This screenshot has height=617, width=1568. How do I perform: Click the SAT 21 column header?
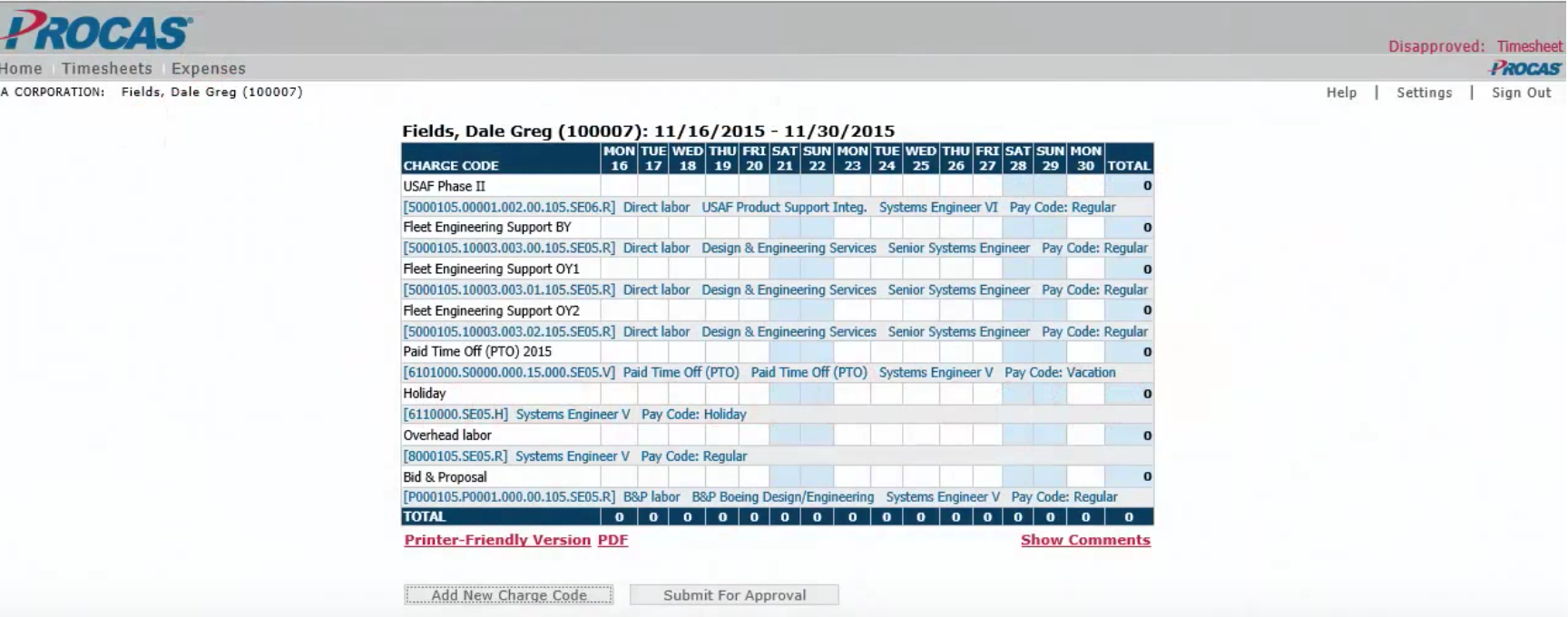point(785,159)
